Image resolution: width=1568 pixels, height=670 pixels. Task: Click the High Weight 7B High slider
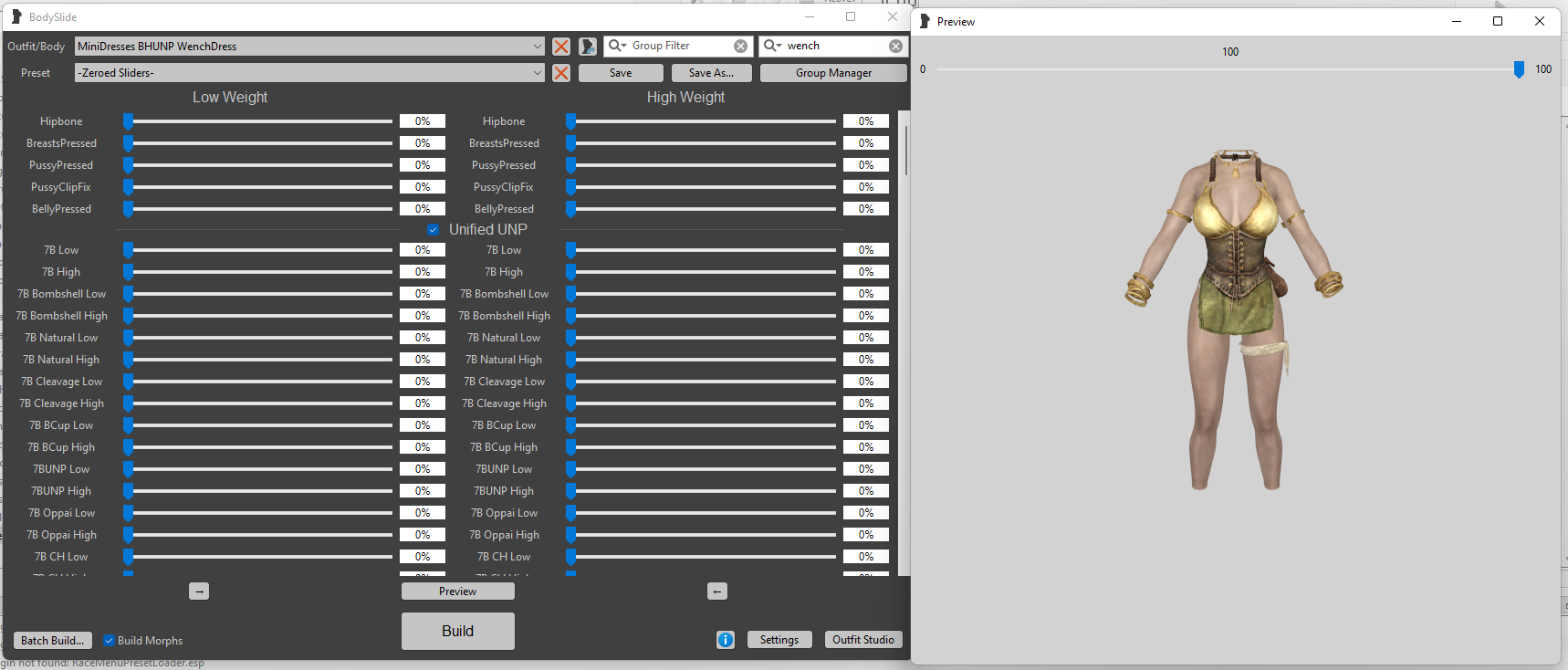[701, 272]
